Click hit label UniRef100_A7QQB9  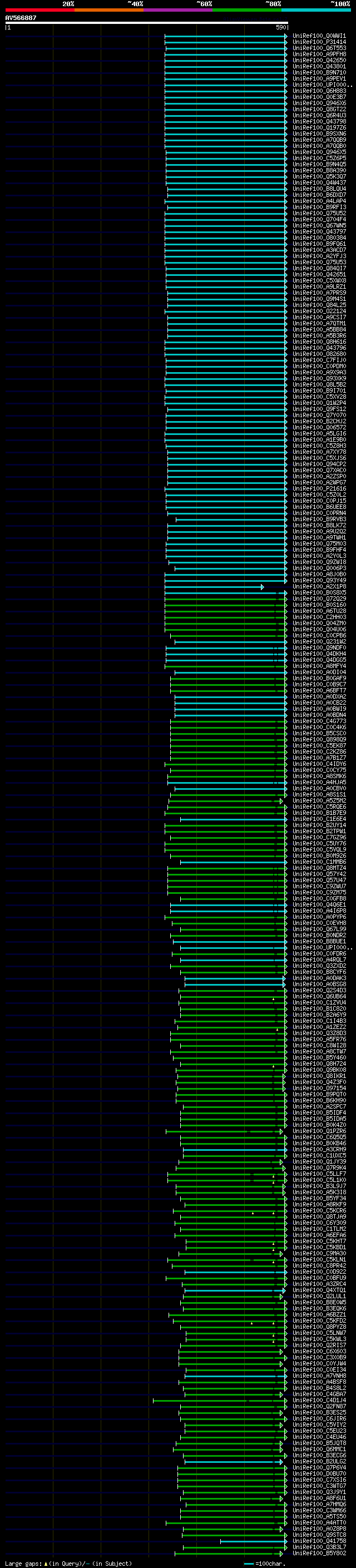click(x=319, y=140)
